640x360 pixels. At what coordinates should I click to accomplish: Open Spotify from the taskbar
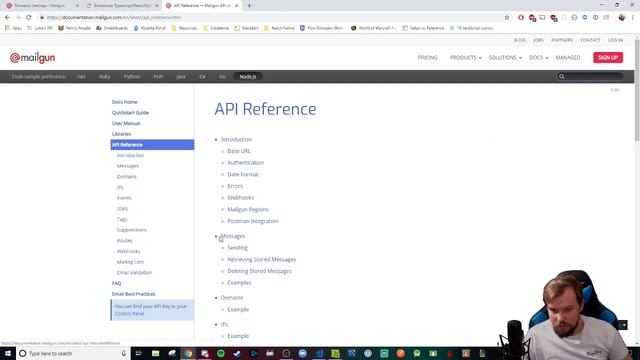(x=221, y=353)
